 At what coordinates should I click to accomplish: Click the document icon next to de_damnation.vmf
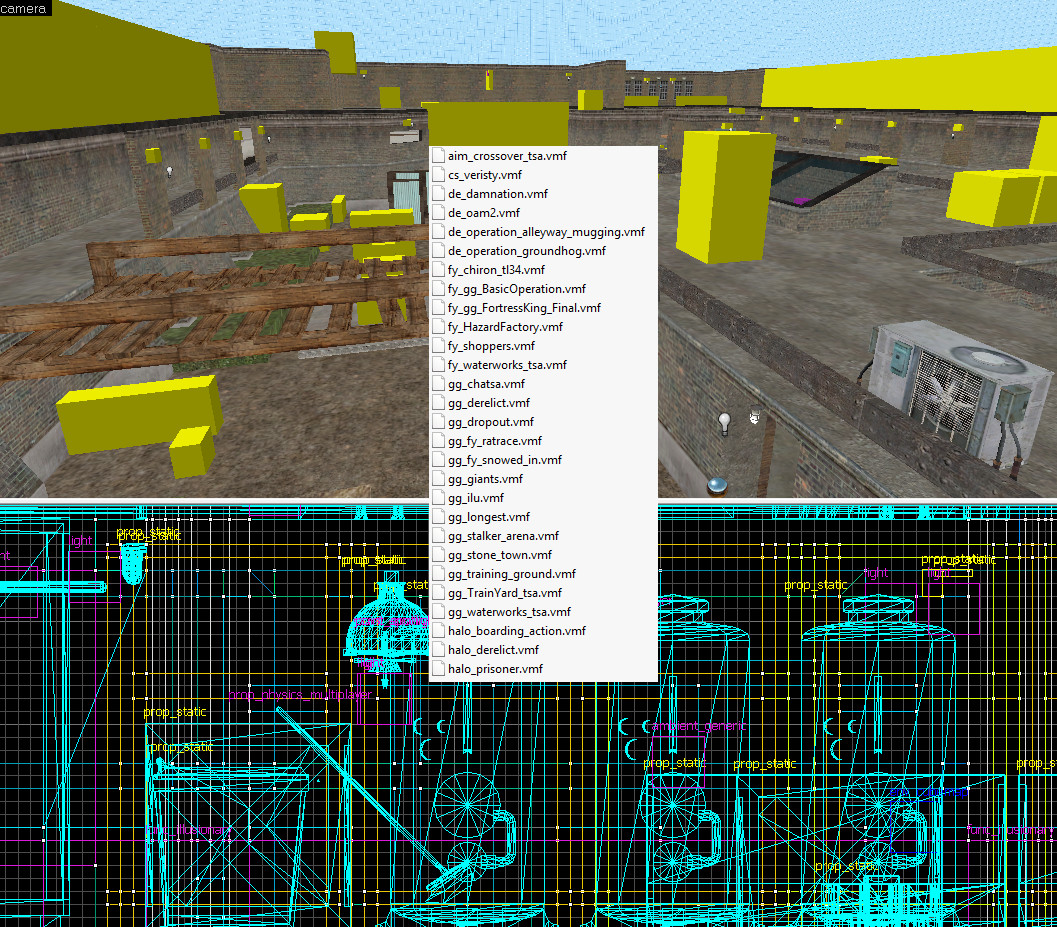437,193
